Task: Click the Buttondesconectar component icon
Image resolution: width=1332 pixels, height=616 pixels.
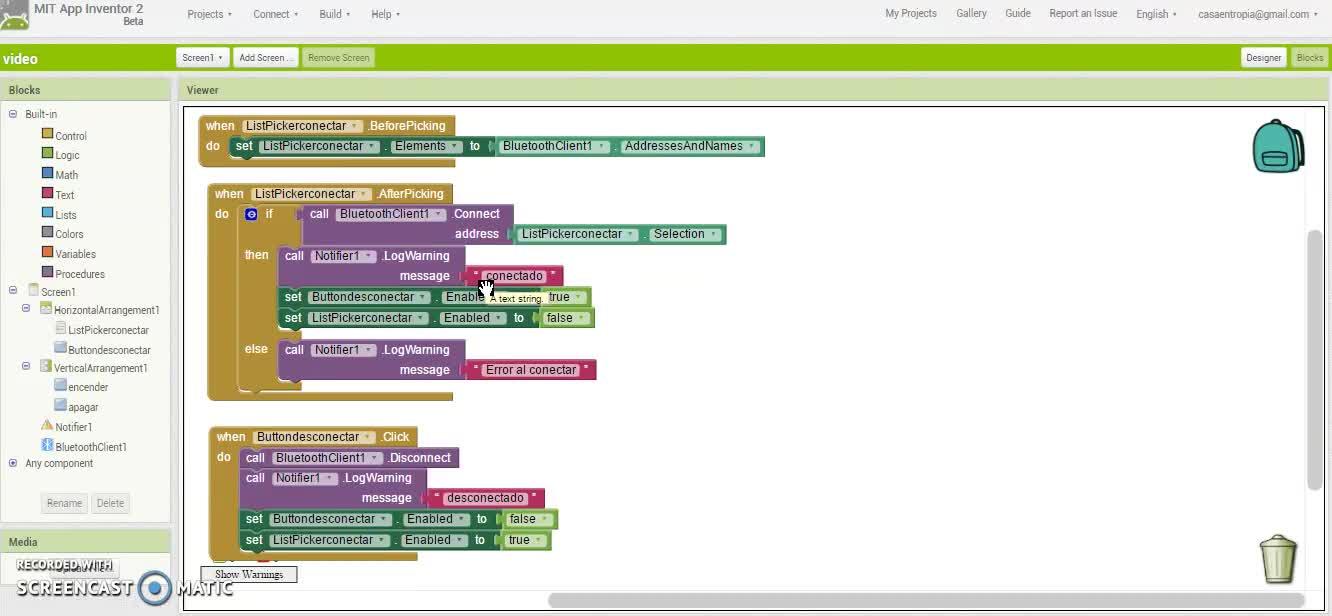Action: (60, 348)
